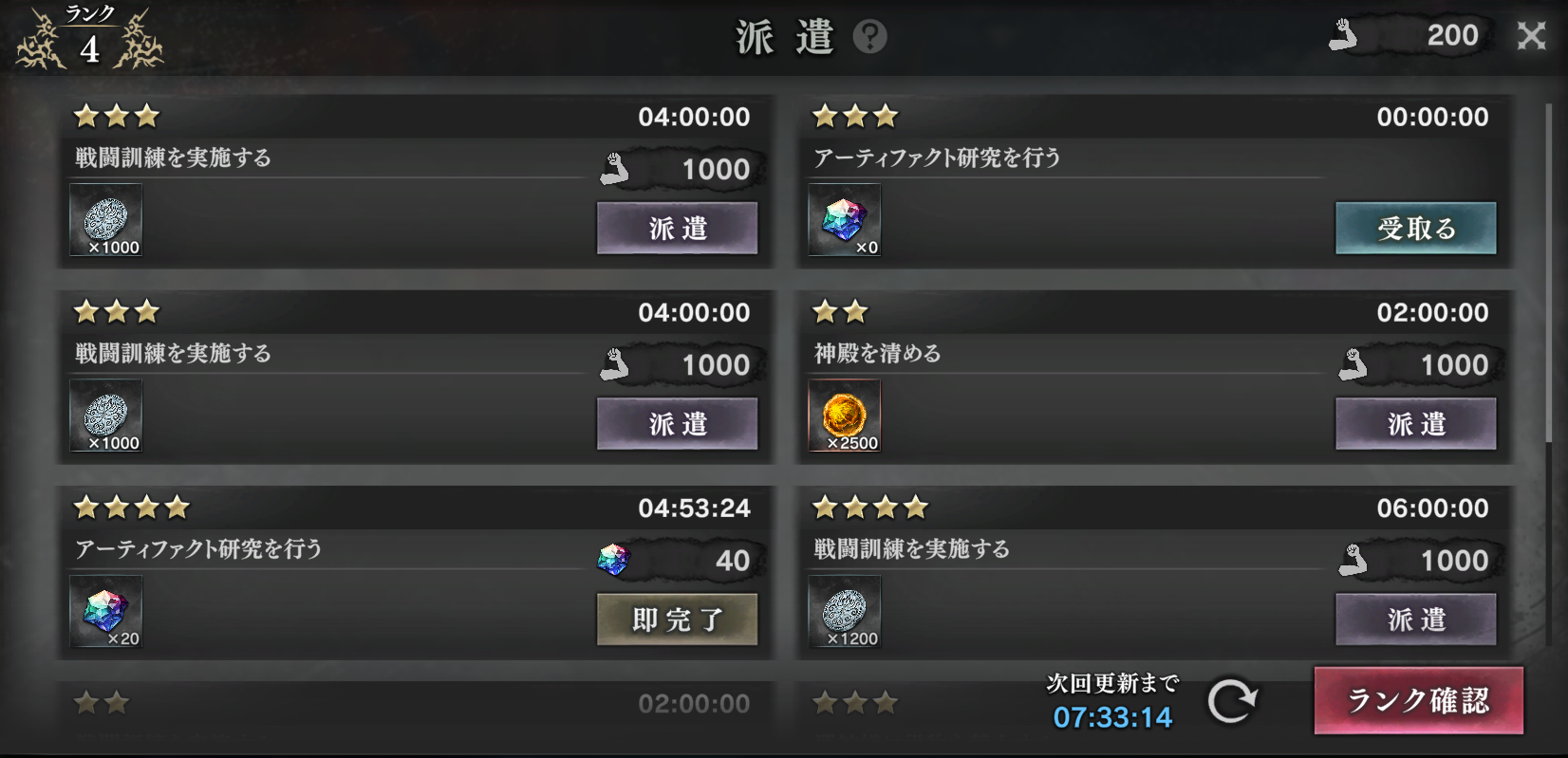Open the ランク確認 rank check button
Image resolution: width=1568 pixels, height=758 pixels.
[x=1418, y=700]
